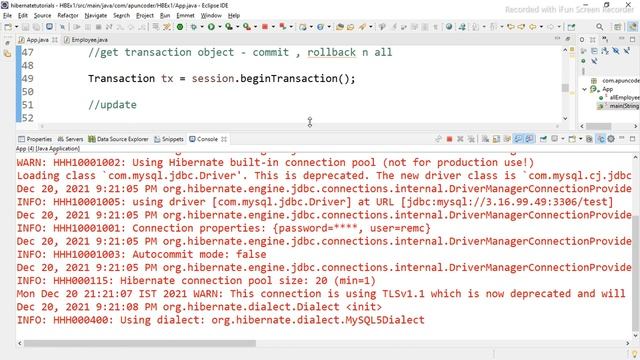The height and width of the screenshot is (360, 640).
Task: Click the Pin Console icon
Action: point(543,139)
